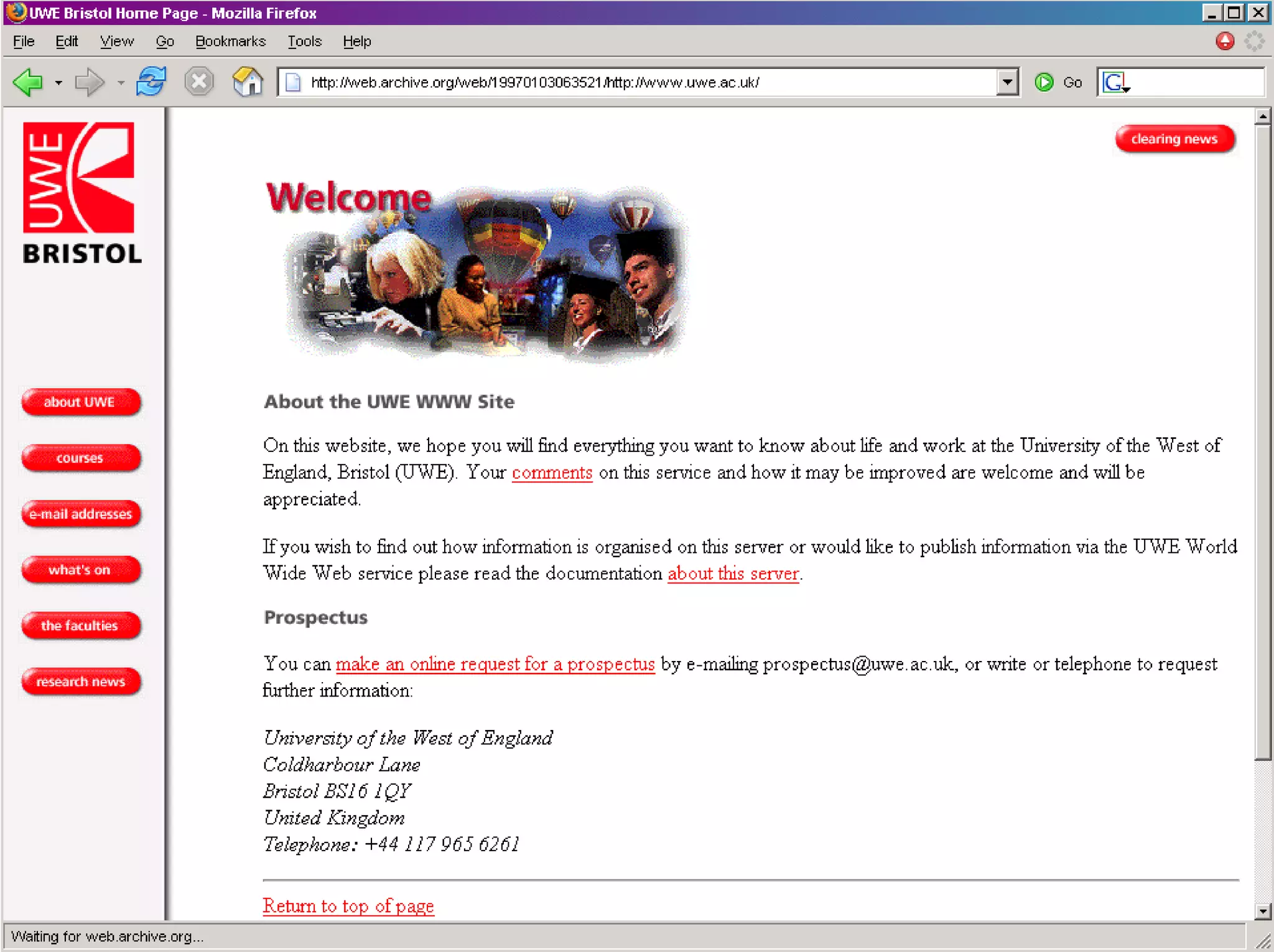The height and width of the screenshot is (952, 1274).
Task: Follow the 'about this server' link
Action: [733, 573]
